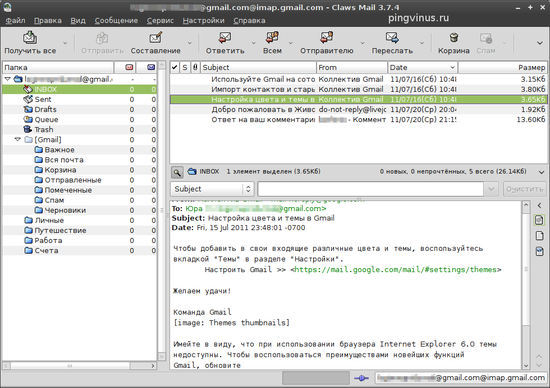
Task: Open dropdown arrow next to Всем
Action: coord(290,43)
